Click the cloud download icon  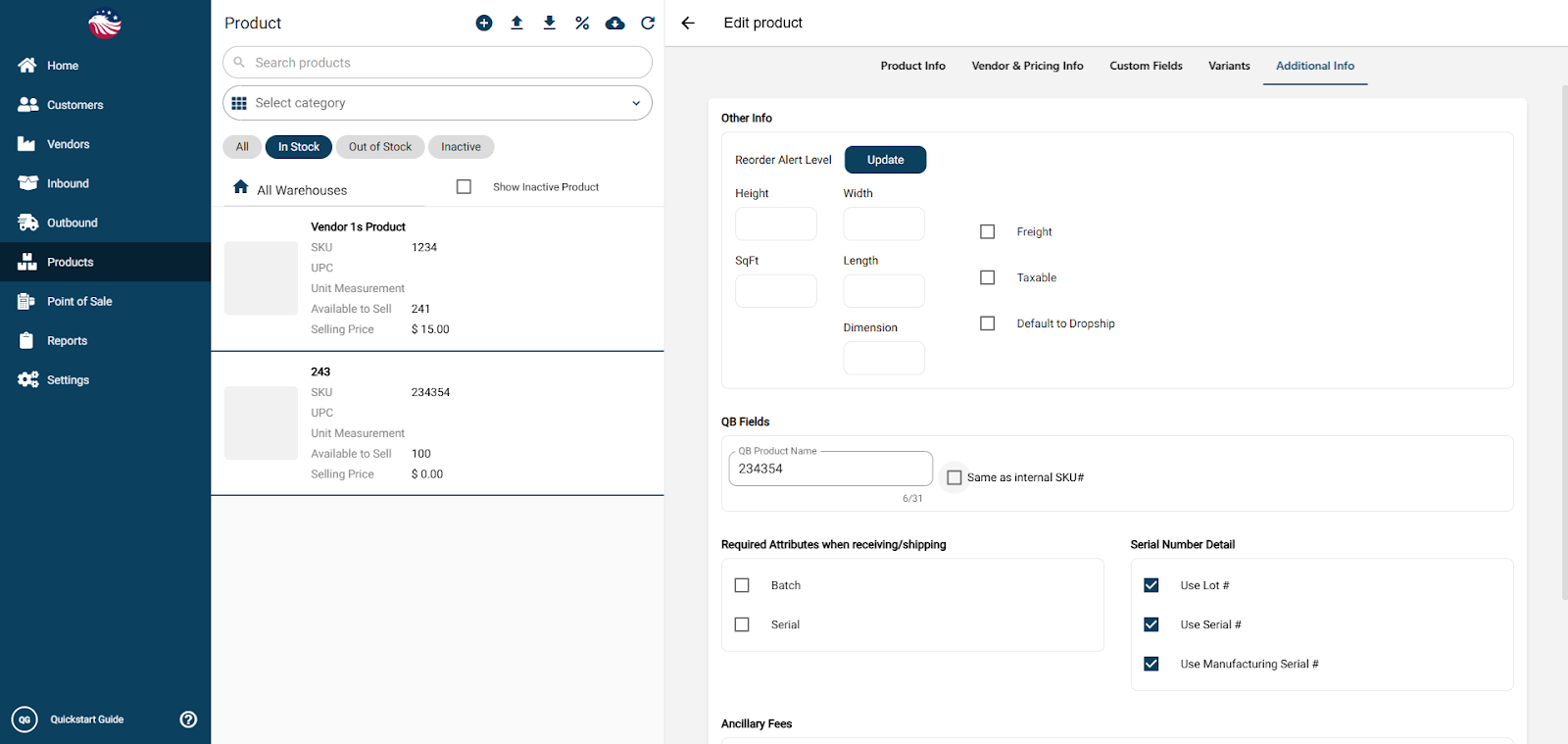(614, 23)
